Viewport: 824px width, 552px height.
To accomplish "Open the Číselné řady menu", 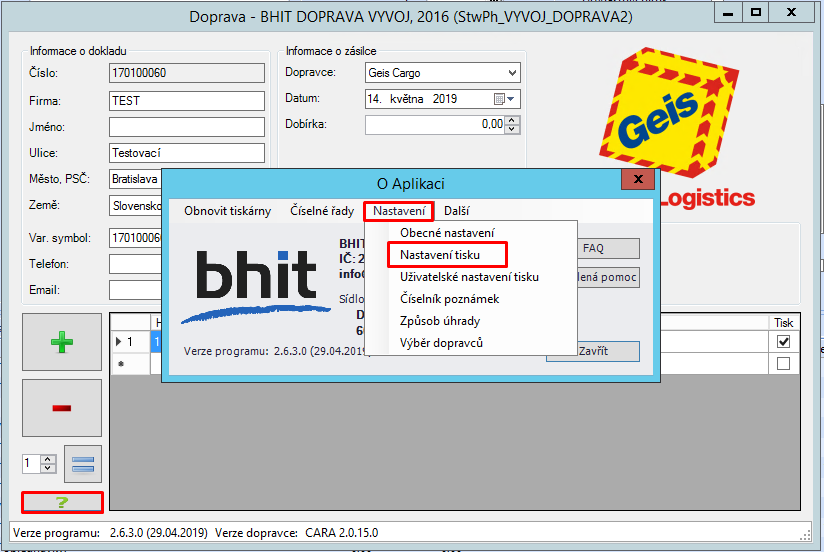I will [x=322, y=211].
